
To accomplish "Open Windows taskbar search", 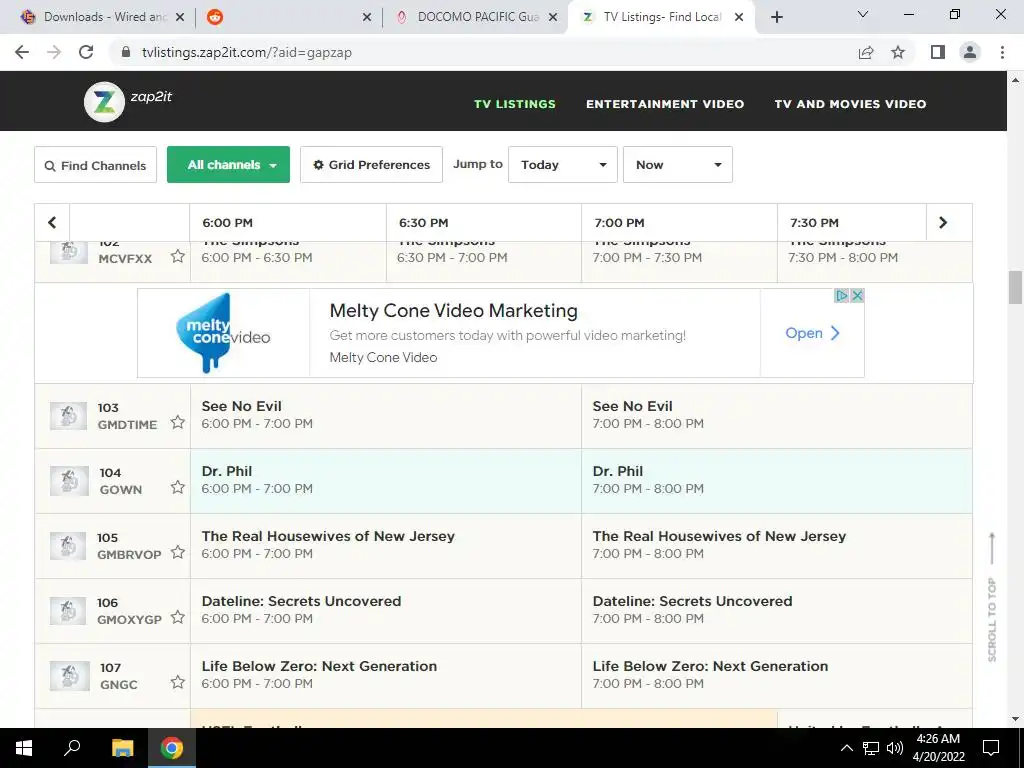I will point(72,748).
